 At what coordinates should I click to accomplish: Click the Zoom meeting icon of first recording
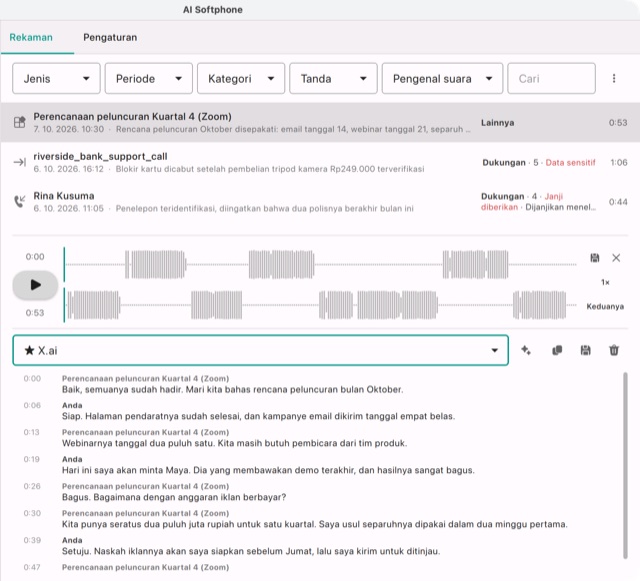click(x=20, y=122)
